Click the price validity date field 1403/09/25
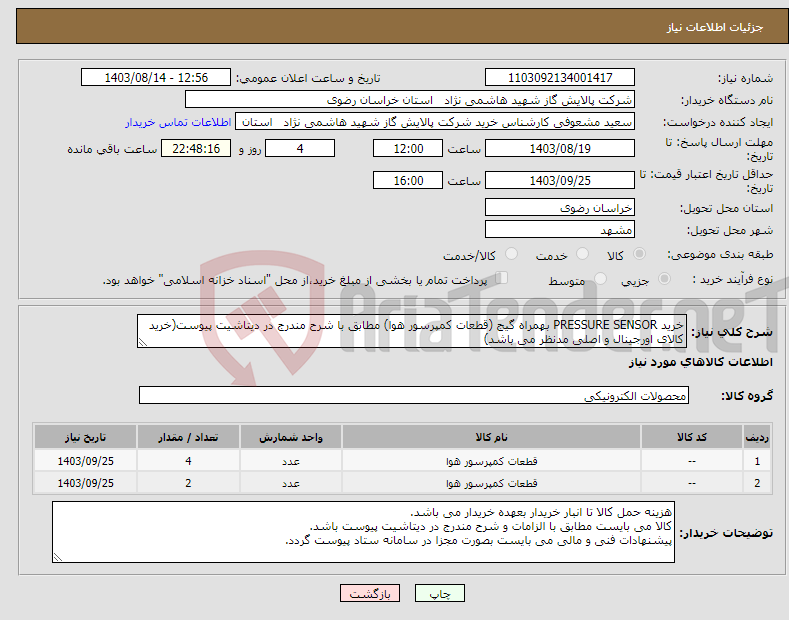Viewport: 789px width, 620px height. [x=560, y=180]
